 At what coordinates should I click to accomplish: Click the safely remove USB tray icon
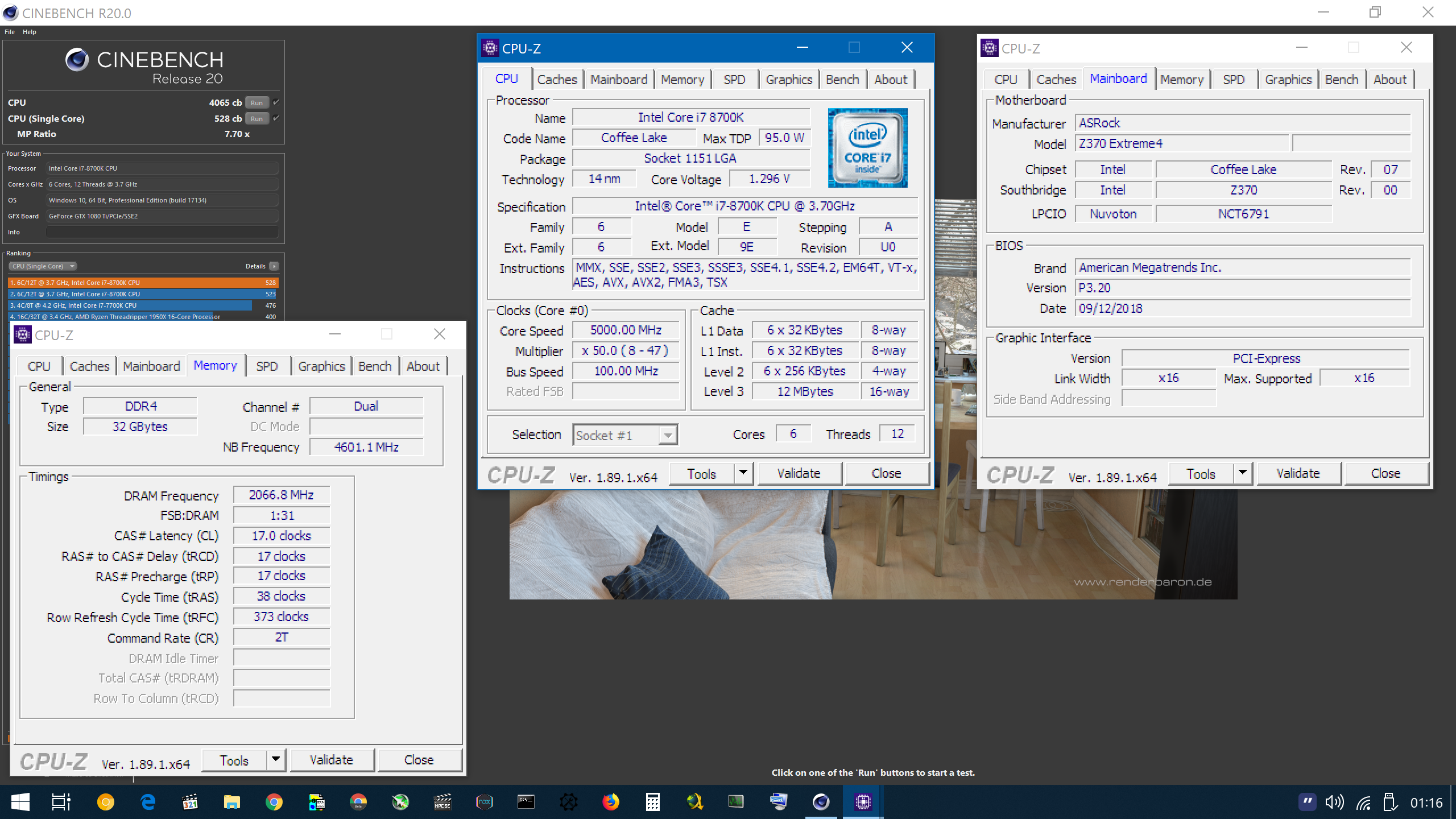(x=1390, y=803)
